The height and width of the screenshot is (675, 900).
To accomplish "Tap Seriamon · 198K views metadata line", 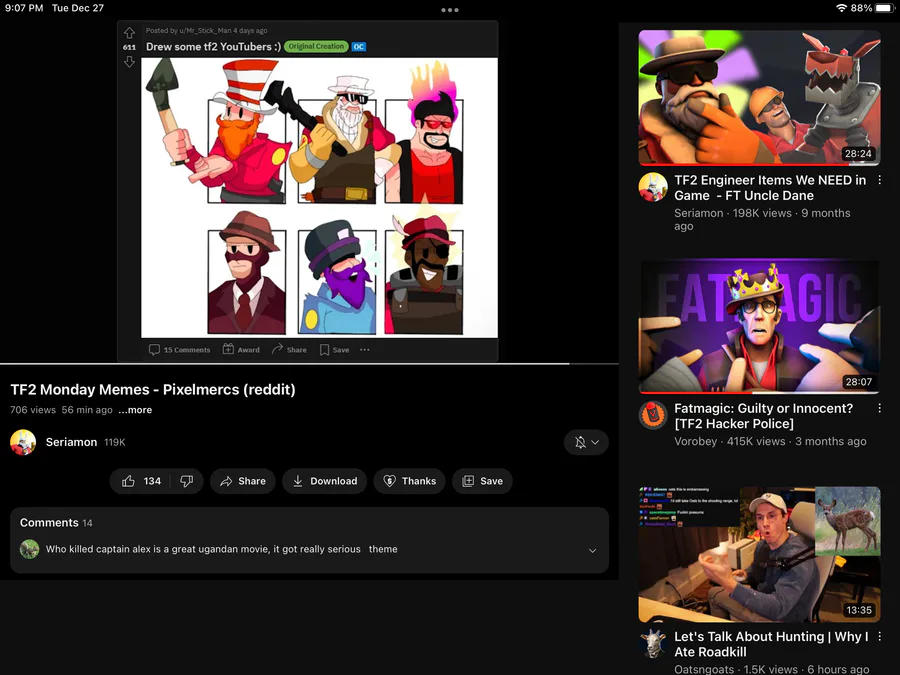I will pyautogui.click(x=762, y=219).
